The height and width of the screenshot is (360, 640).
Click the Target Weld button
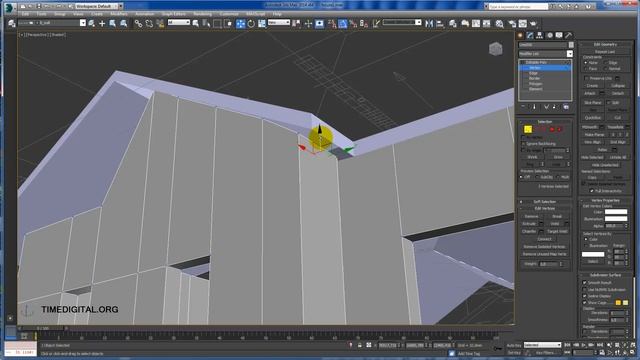click(557, 231)
